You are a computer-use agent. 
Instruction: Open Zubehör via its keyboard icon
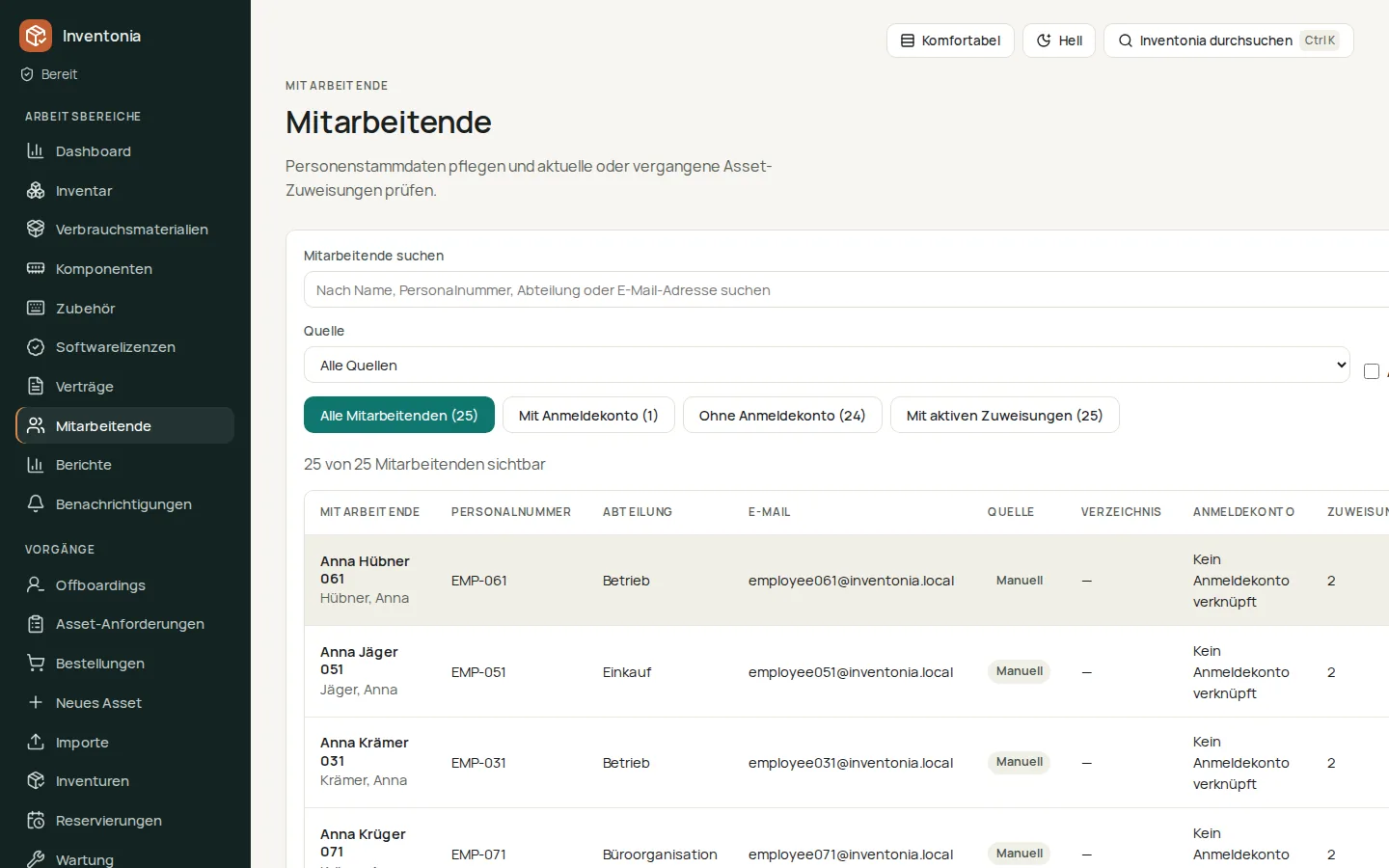coord(36,308)
